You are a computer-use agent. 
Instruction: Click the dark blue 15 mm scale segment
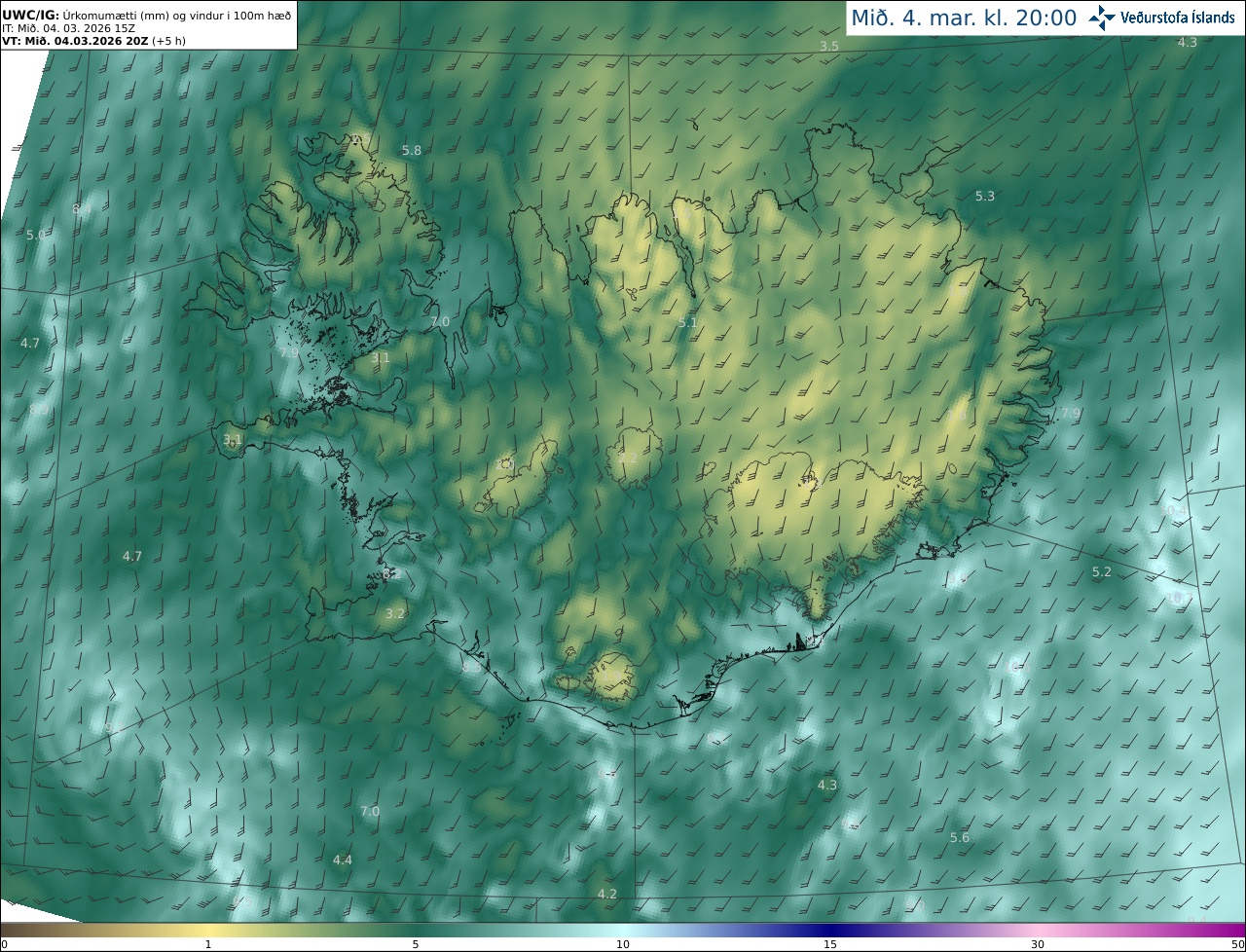(830, 930)
